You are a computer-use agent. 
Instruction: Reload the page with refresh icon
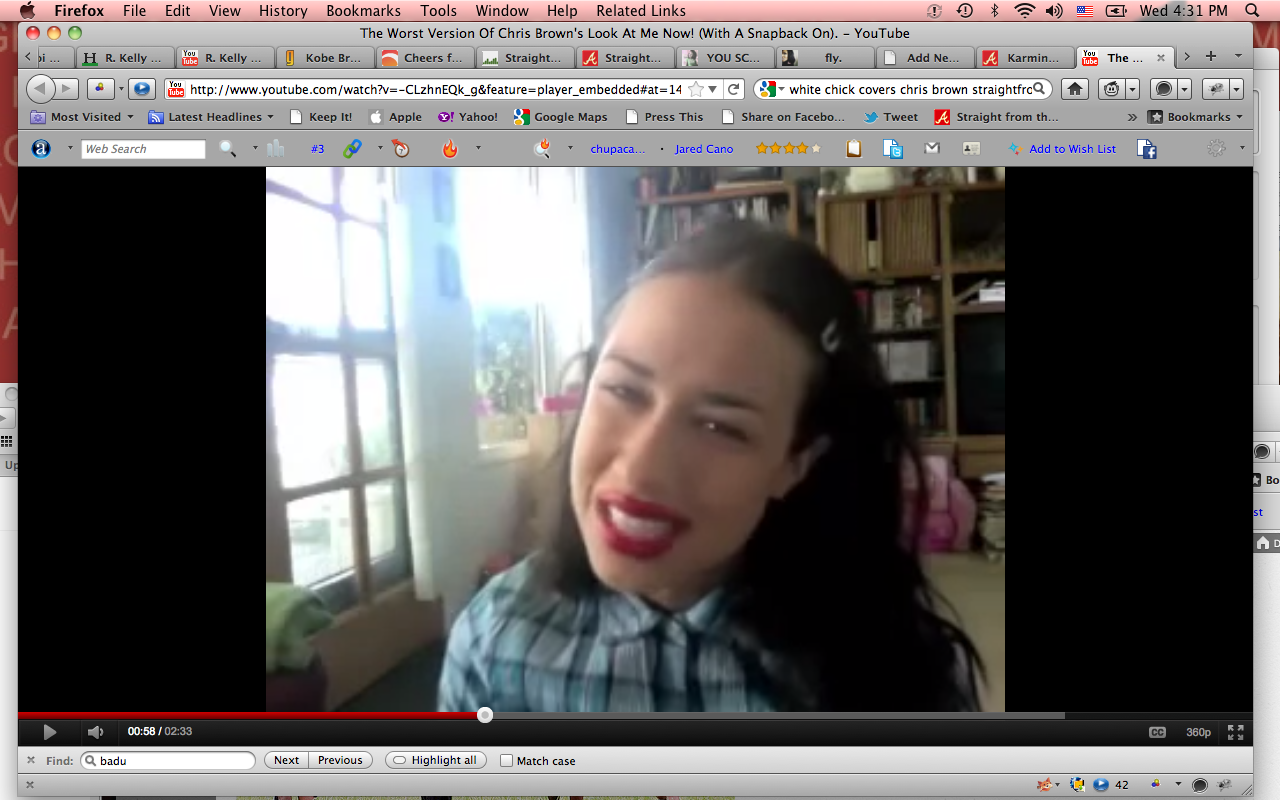(x=734, y=89)
